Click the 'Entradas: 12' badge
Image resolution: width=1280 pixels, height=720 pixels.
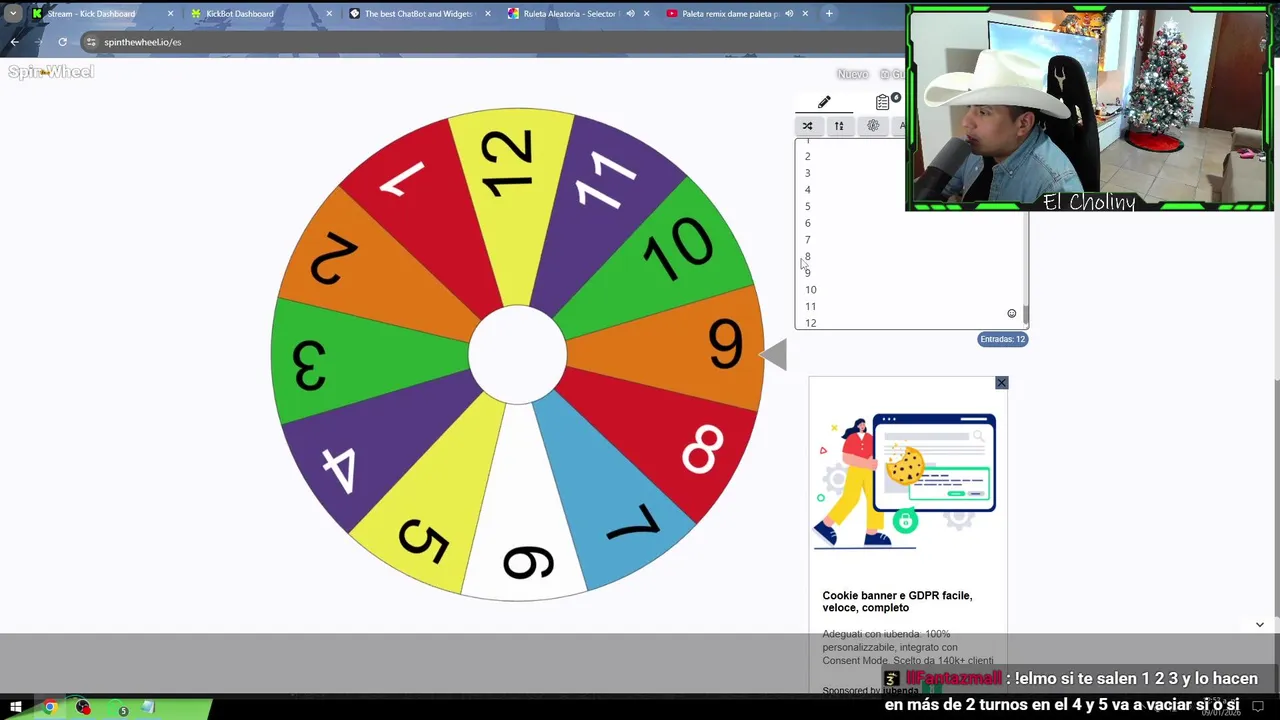[x=1002, y=339]
